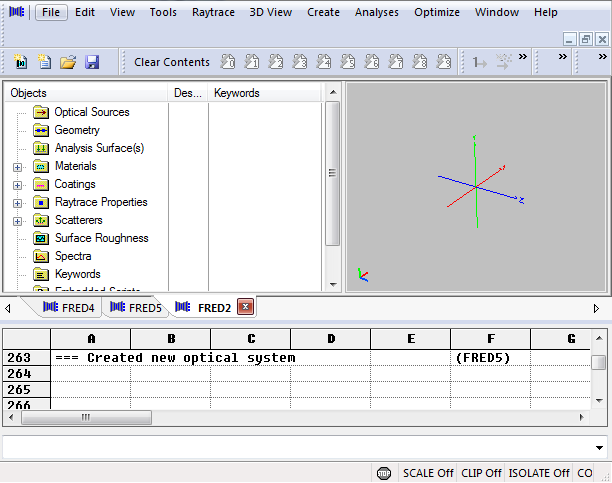Screen dimensions: 612x483
Task: Click the new FRED document icon
Action: tap(20, 62)
